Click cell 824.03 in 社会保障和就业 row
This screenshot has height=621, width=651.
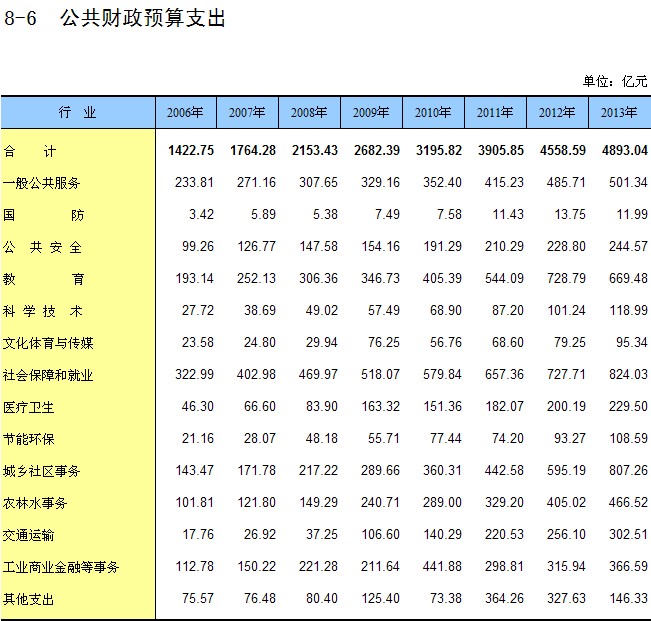(x=628, y=374)
